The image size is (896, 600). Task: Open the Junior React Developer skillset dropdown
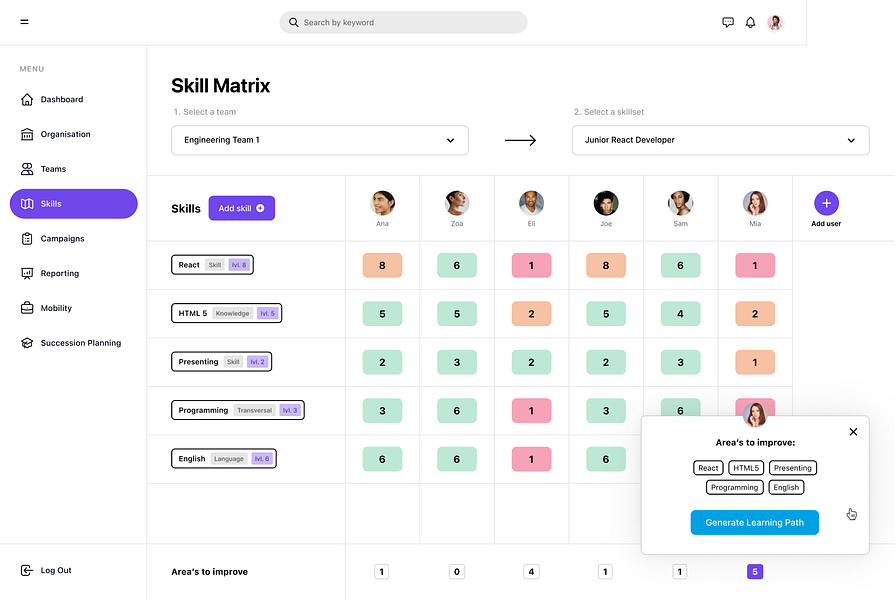click(x=721, y=141)
